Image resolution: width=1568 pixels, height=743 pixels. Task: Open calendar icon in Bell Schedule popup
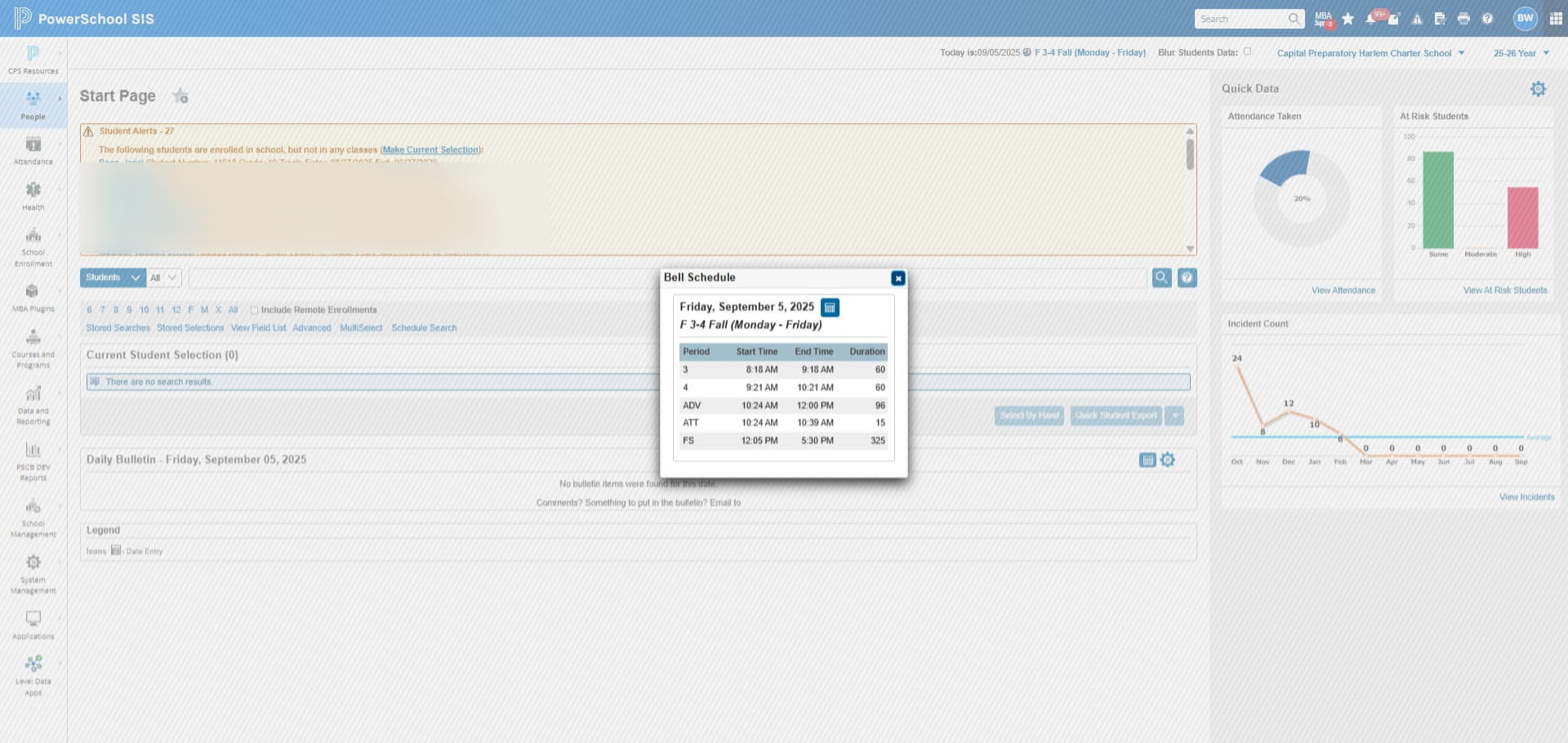(830, 307)
